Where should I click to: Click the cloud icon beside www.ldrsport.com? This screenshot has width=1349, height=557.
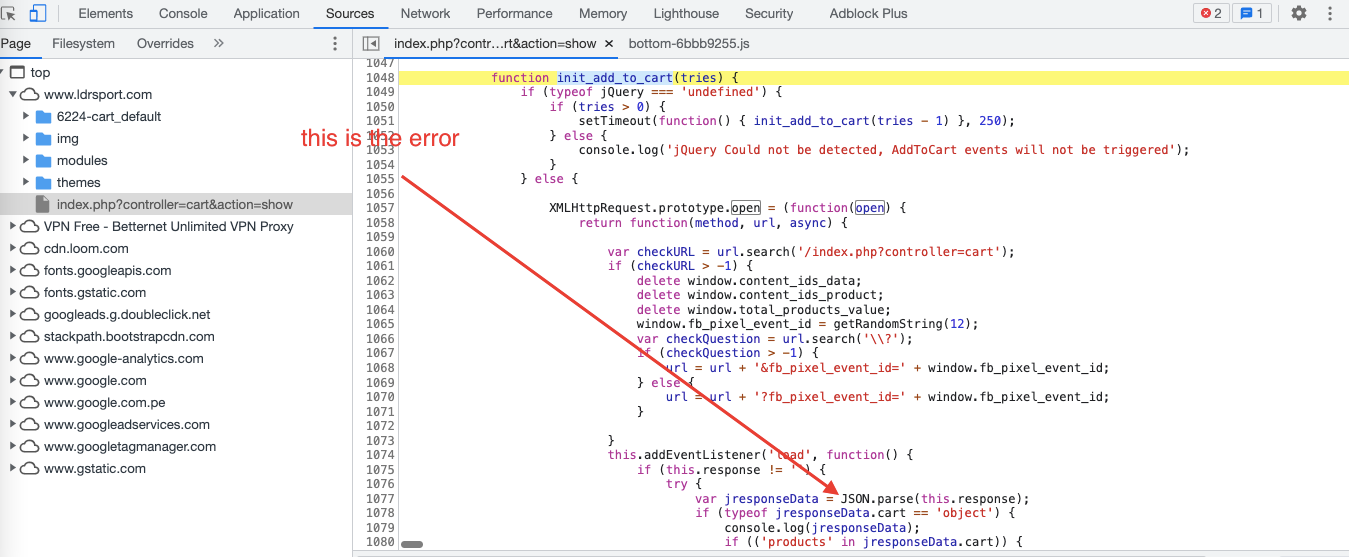[30, 94]
